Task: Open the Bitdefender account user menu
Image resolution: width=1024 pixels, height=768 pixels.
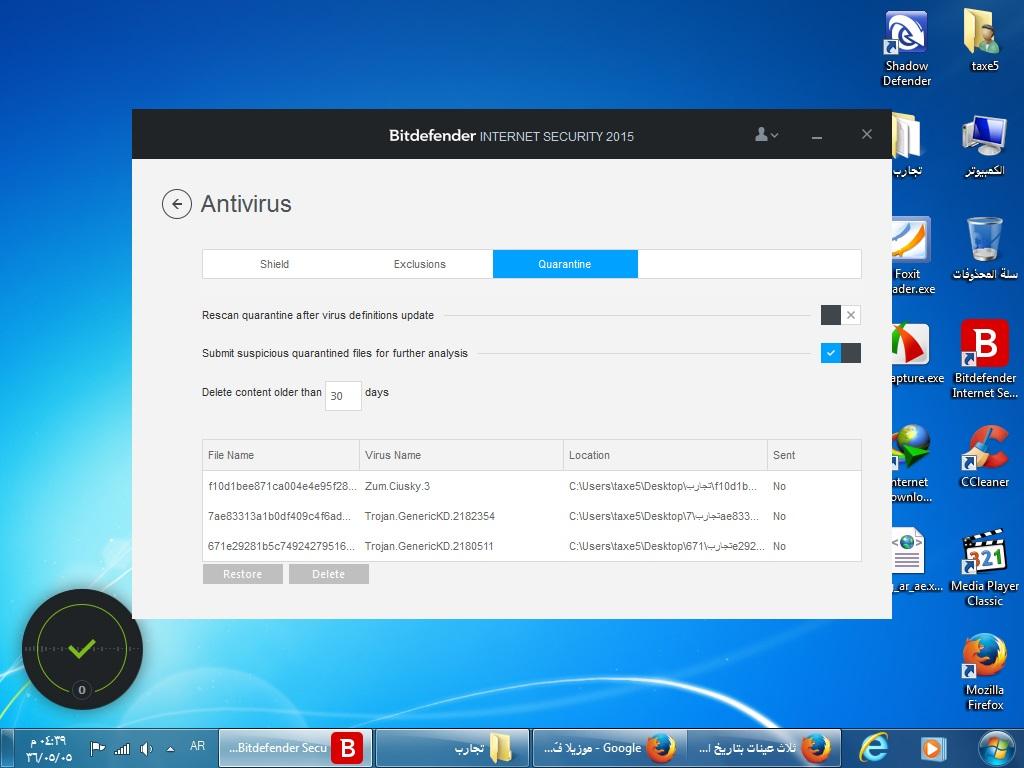Action: 766,135
